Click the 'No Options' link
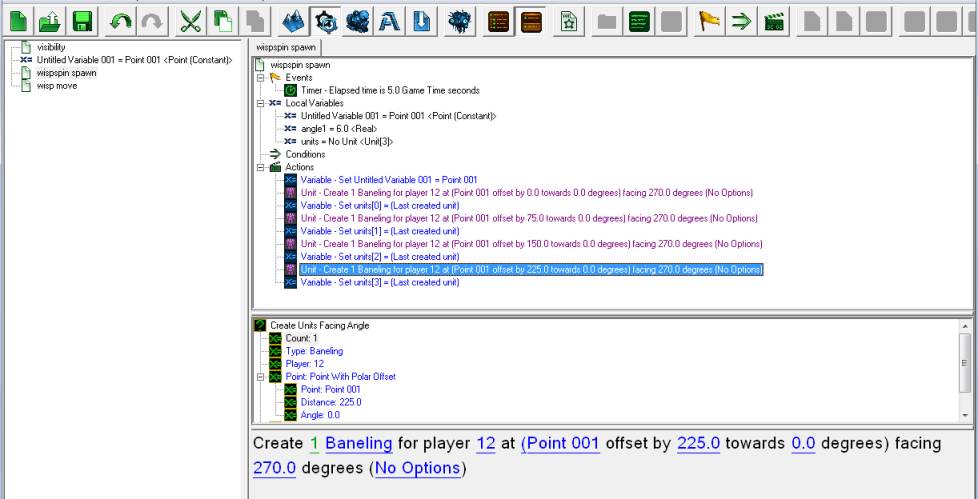Image resolution: width=978 pixels, height=499 pixels. pos(417,468)
